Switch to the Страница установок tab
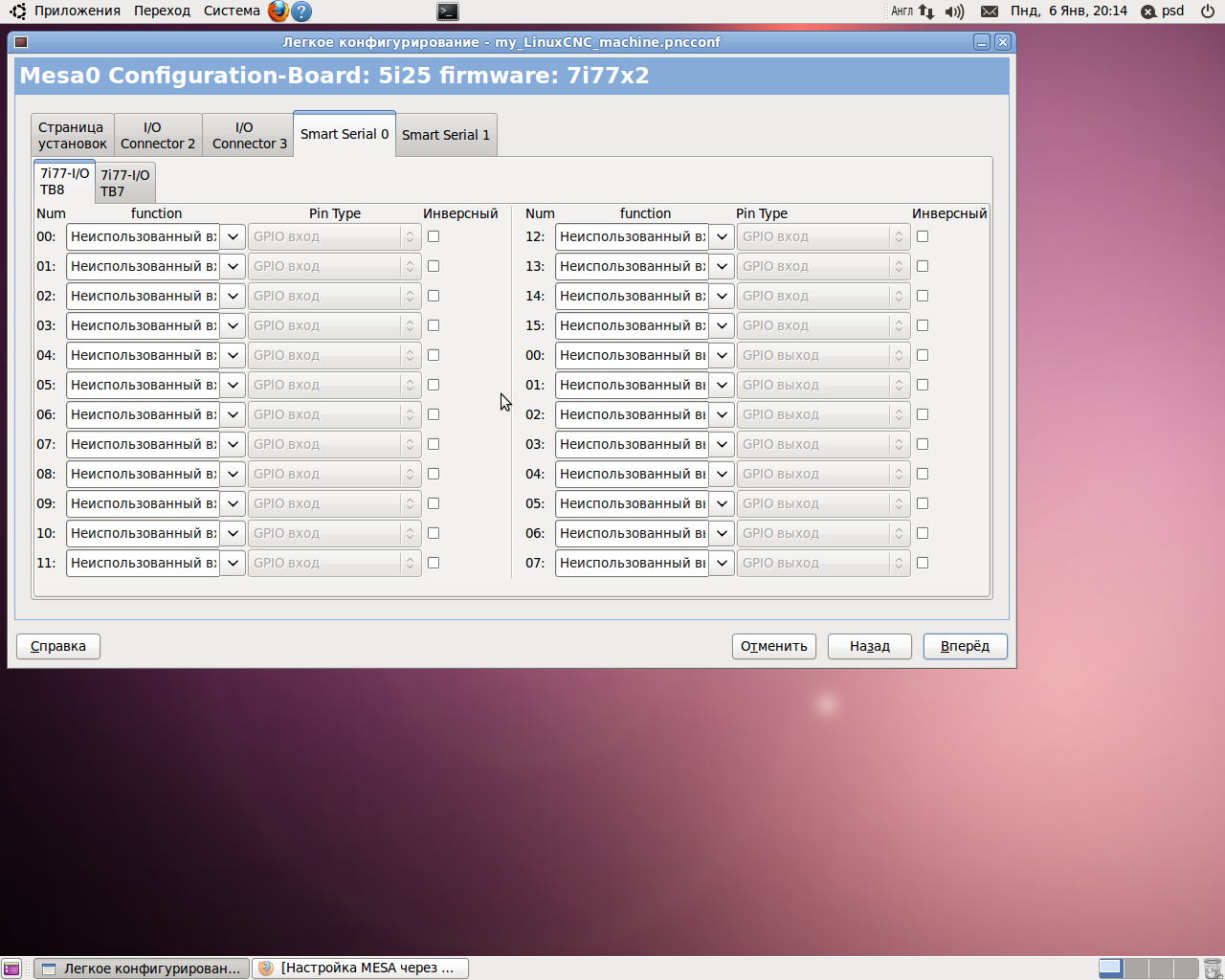The width and height of the screenshot is (1225, 980). click(x=73, y=135)
